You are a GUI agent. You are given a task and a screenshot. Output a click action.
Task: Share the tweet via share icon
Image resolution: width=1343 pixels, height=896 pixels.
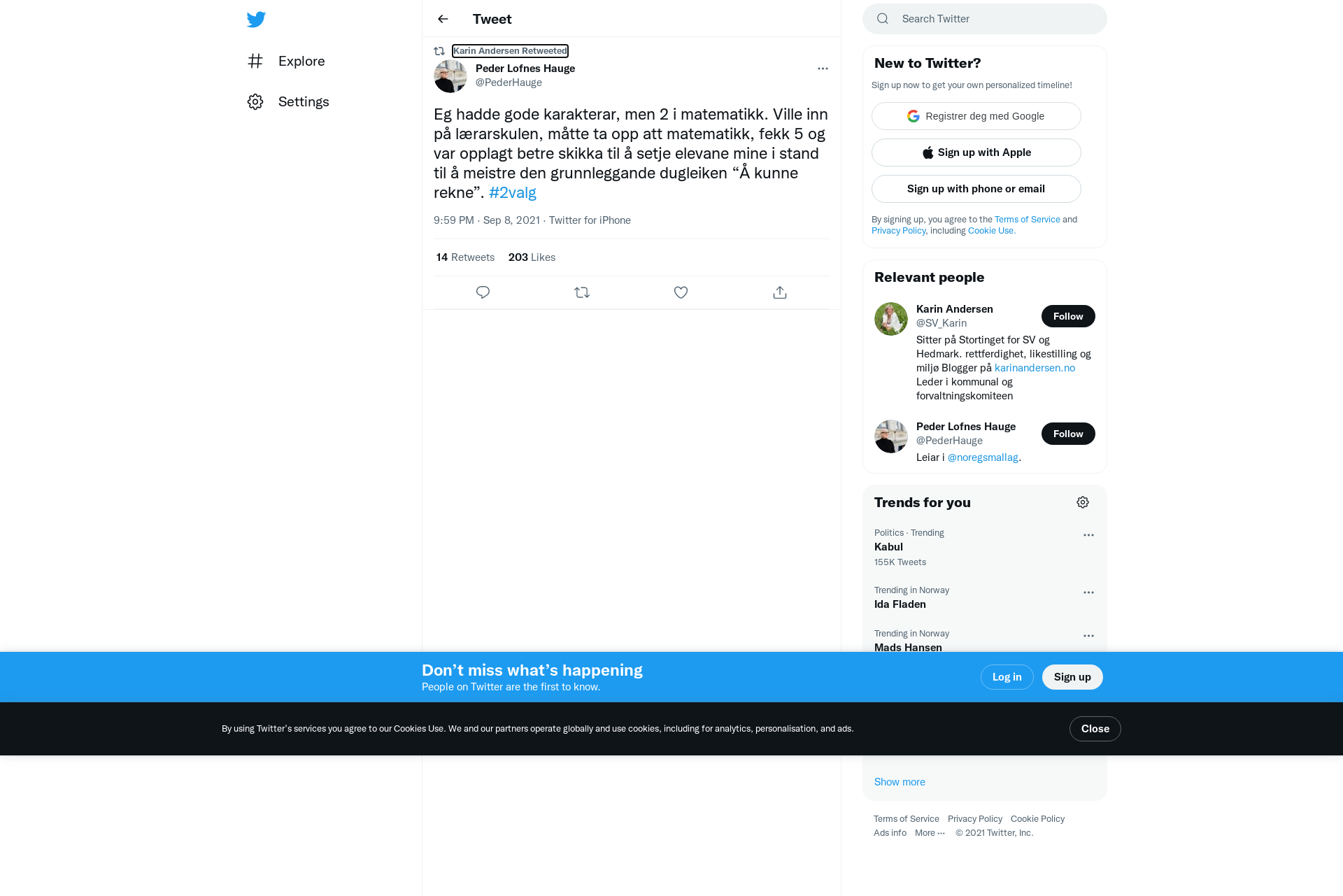pyautogui.click(x=780, y=292)
